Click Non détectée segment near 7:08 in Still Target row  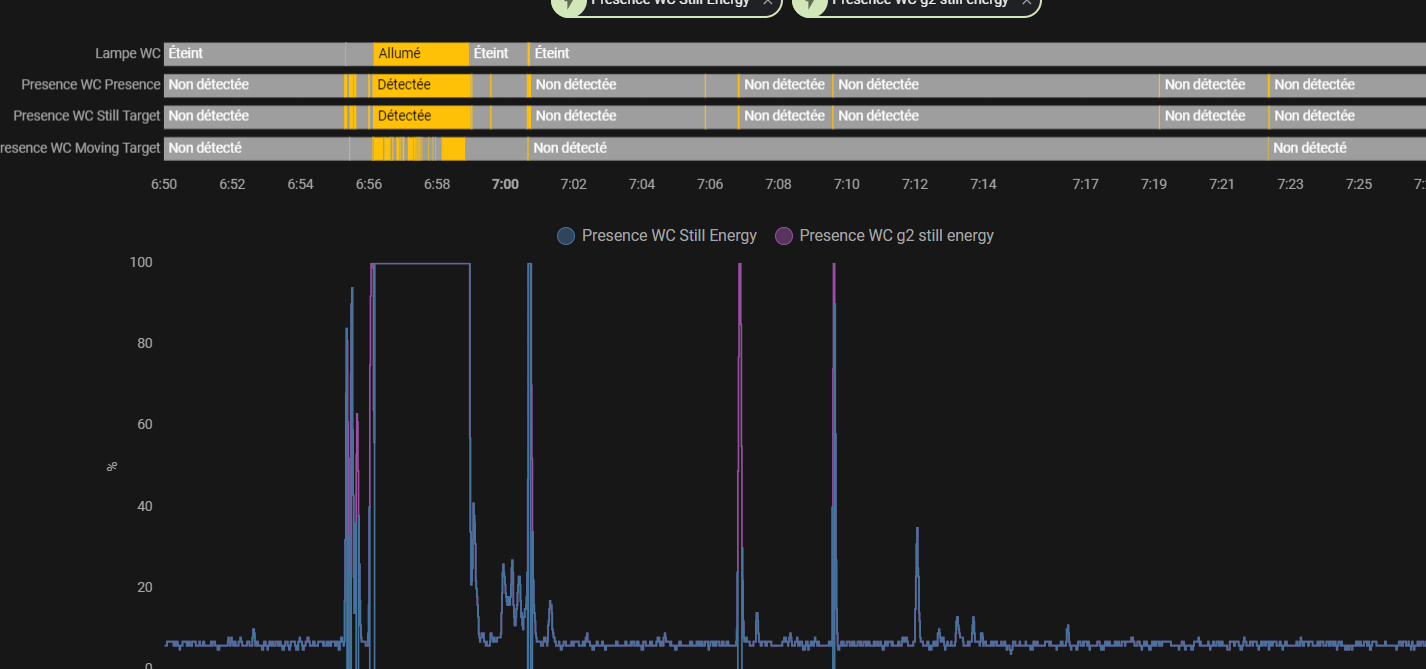click(x=786, y=116)
